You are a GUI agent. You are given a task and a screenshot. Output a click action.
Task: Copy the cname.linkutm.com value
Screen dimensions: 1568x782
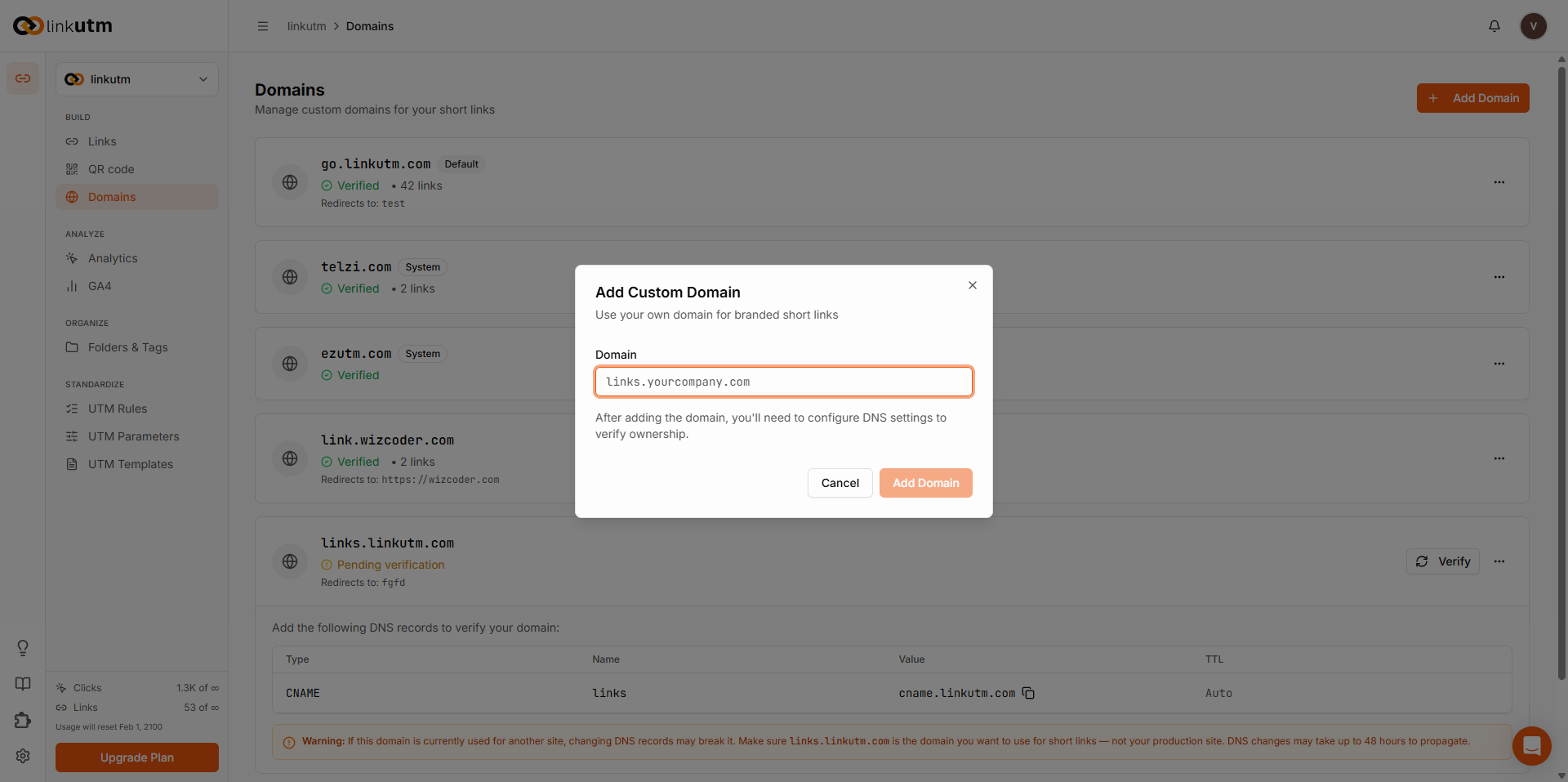(x=1028, y=693)
